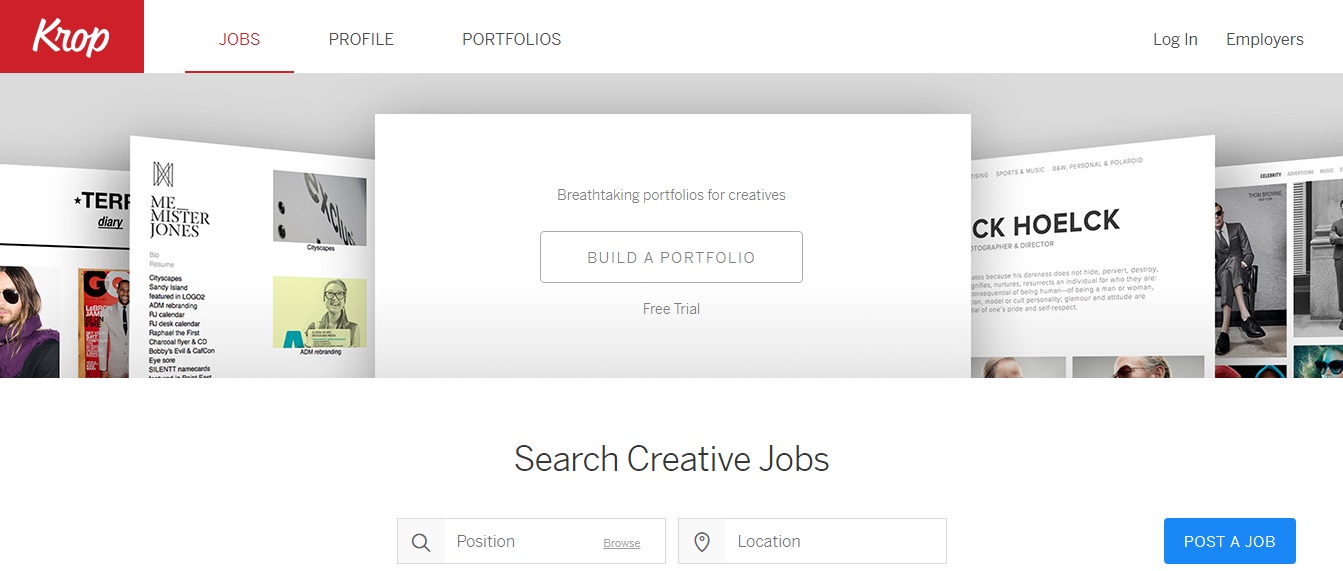
Task: Click the Me Mister Jones monogram logo
Action: click(163, 174)
